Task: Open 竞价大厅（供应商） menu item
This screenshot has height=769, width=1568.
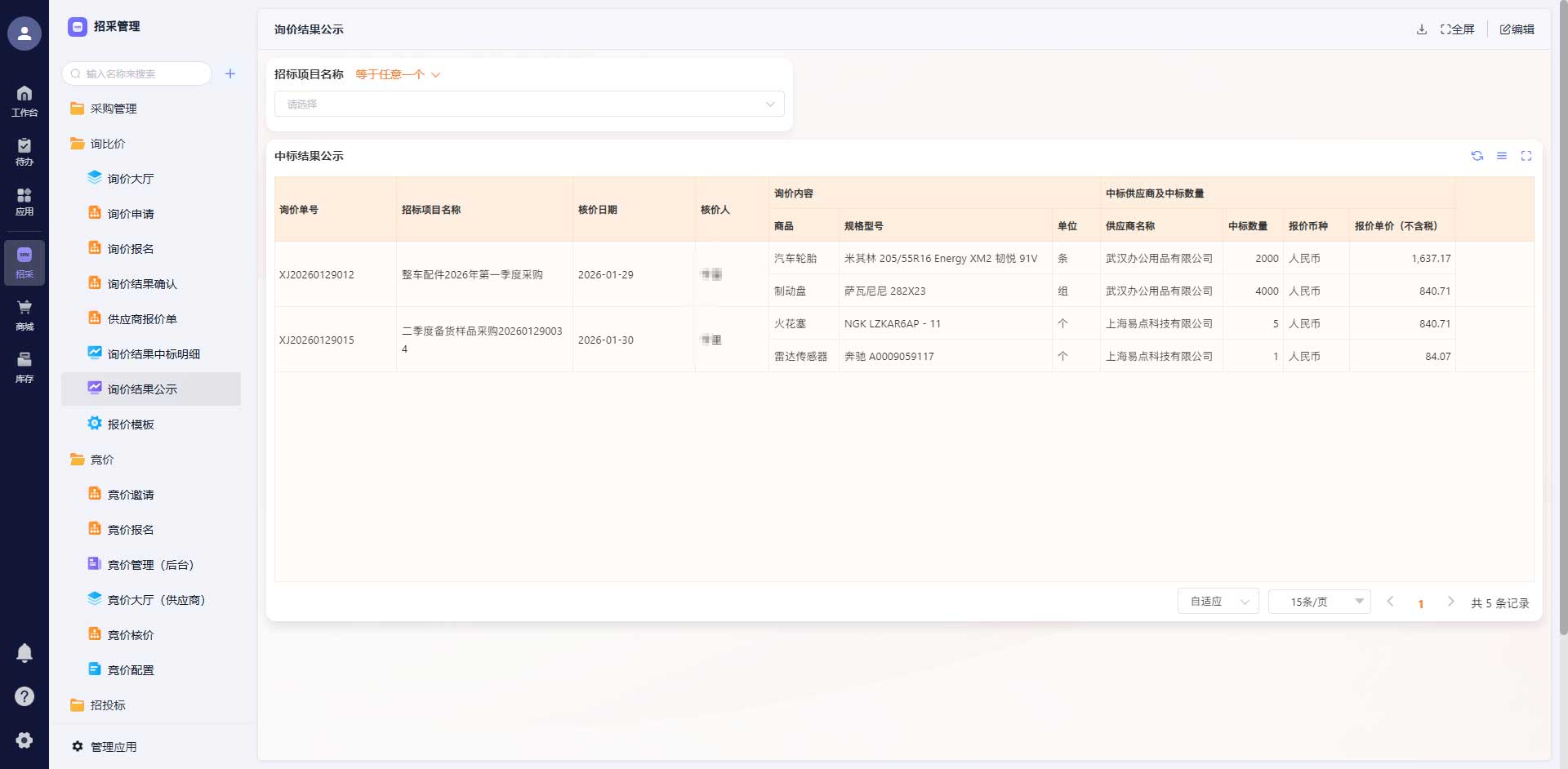Action: [151, 600]
